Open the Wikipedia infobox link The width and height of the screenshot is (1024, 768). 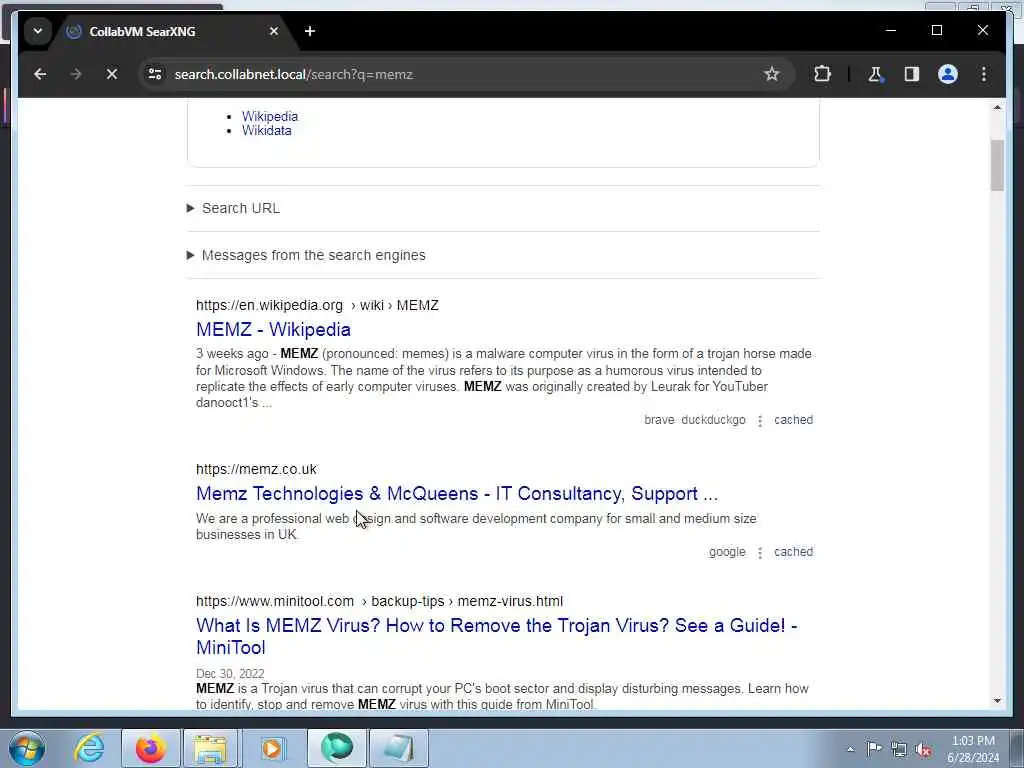pyautogui.click(x=270, y=116)
